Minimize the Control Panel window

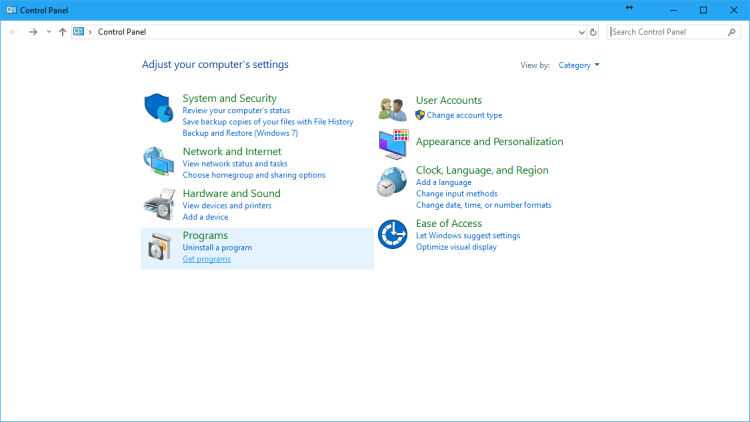pos(673,10)
